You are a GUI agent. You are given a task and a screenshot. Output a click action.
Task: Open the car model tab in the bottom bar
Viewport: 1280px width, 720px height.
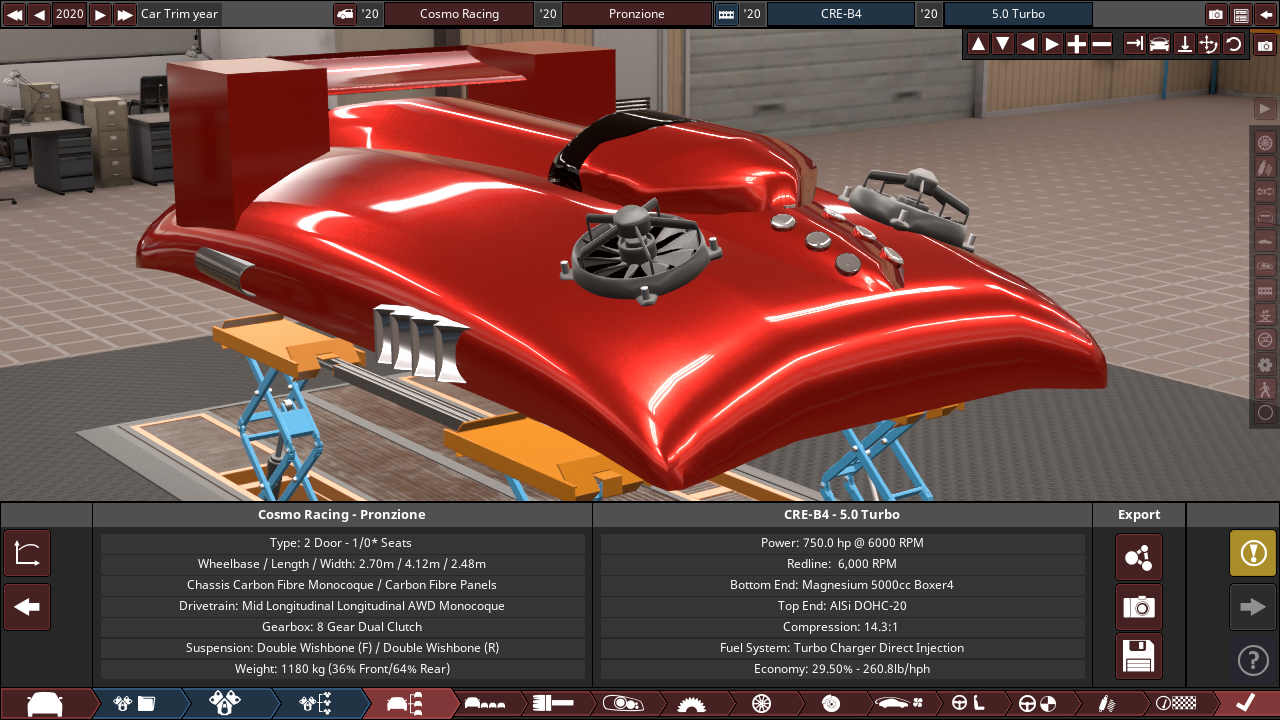click(x=46, y=704)
